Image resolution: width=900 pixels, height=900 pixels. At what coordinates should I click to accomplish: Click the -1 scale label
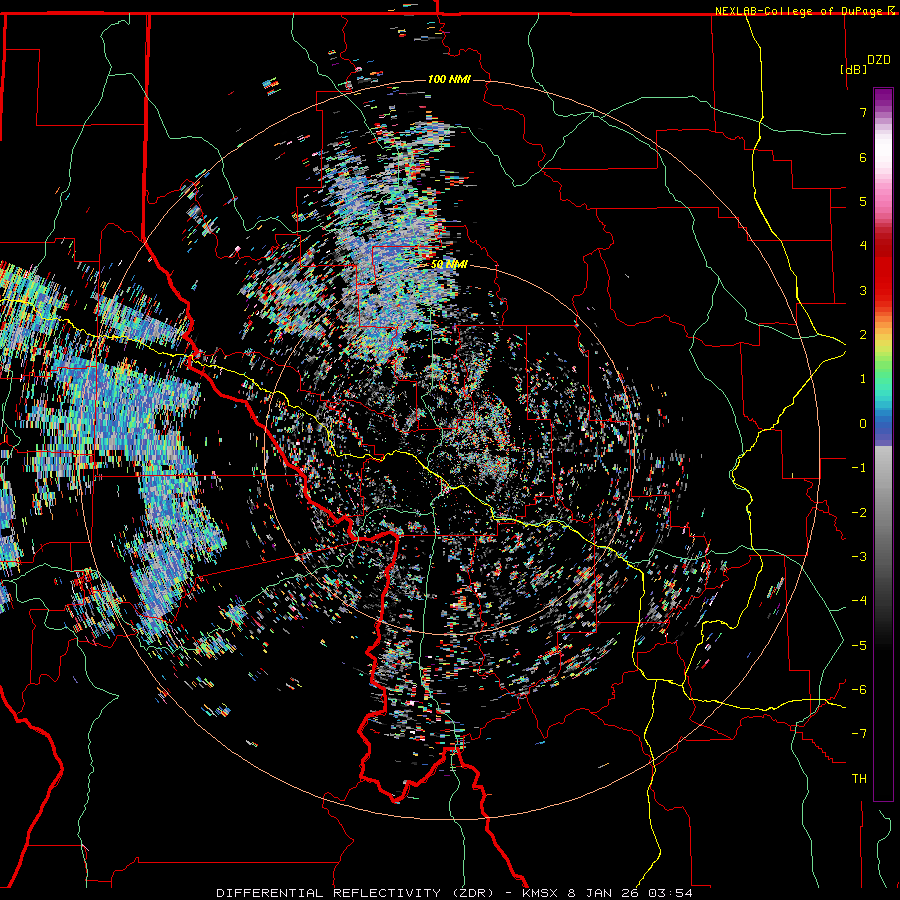(x=859, y=468)
